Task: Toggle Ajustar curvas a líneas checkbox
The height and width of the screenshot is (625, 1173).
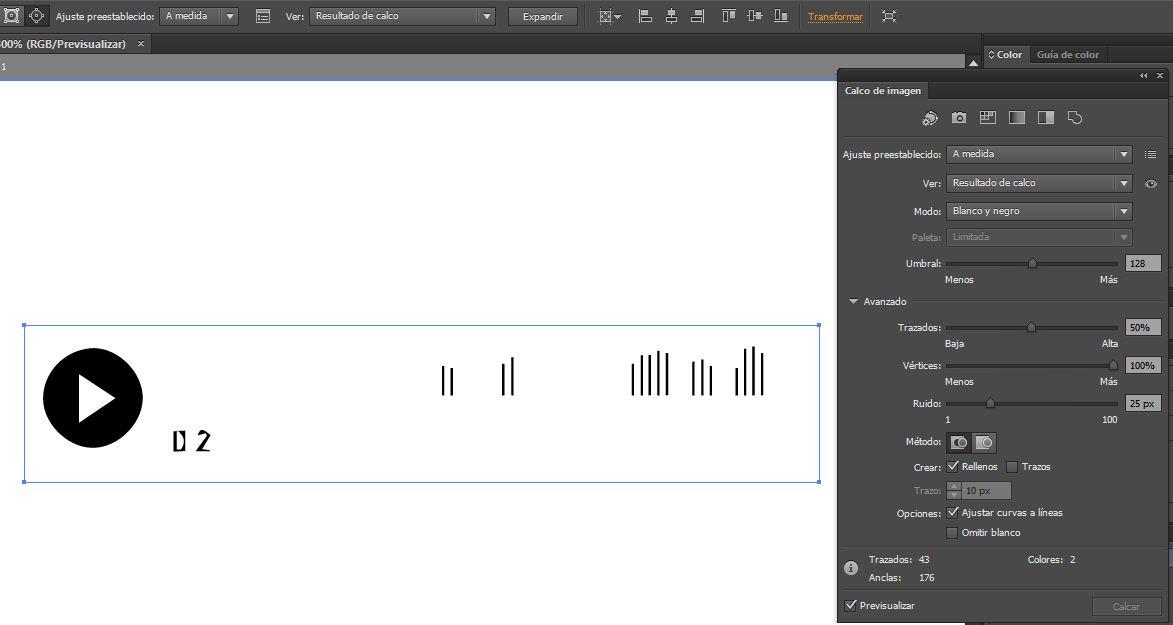Action: pos(952,513)
